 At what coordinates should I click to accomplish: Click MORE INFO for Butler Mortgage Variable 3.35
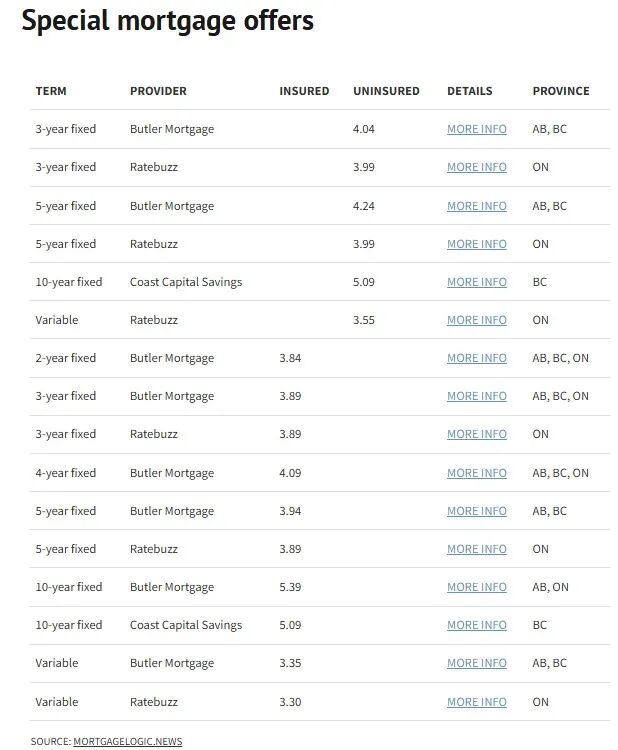click(476, 663)
